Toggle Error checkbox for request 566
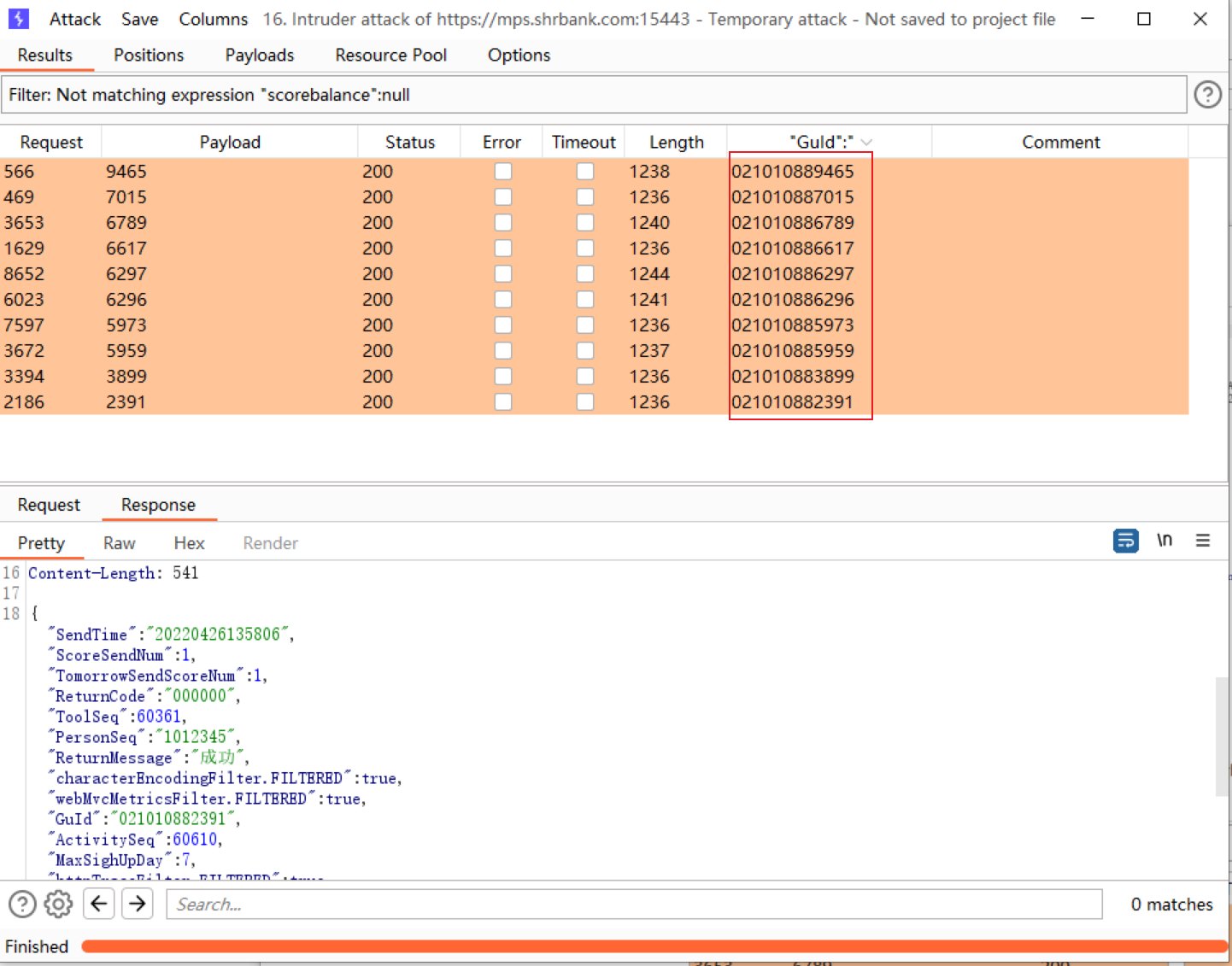 503,172
